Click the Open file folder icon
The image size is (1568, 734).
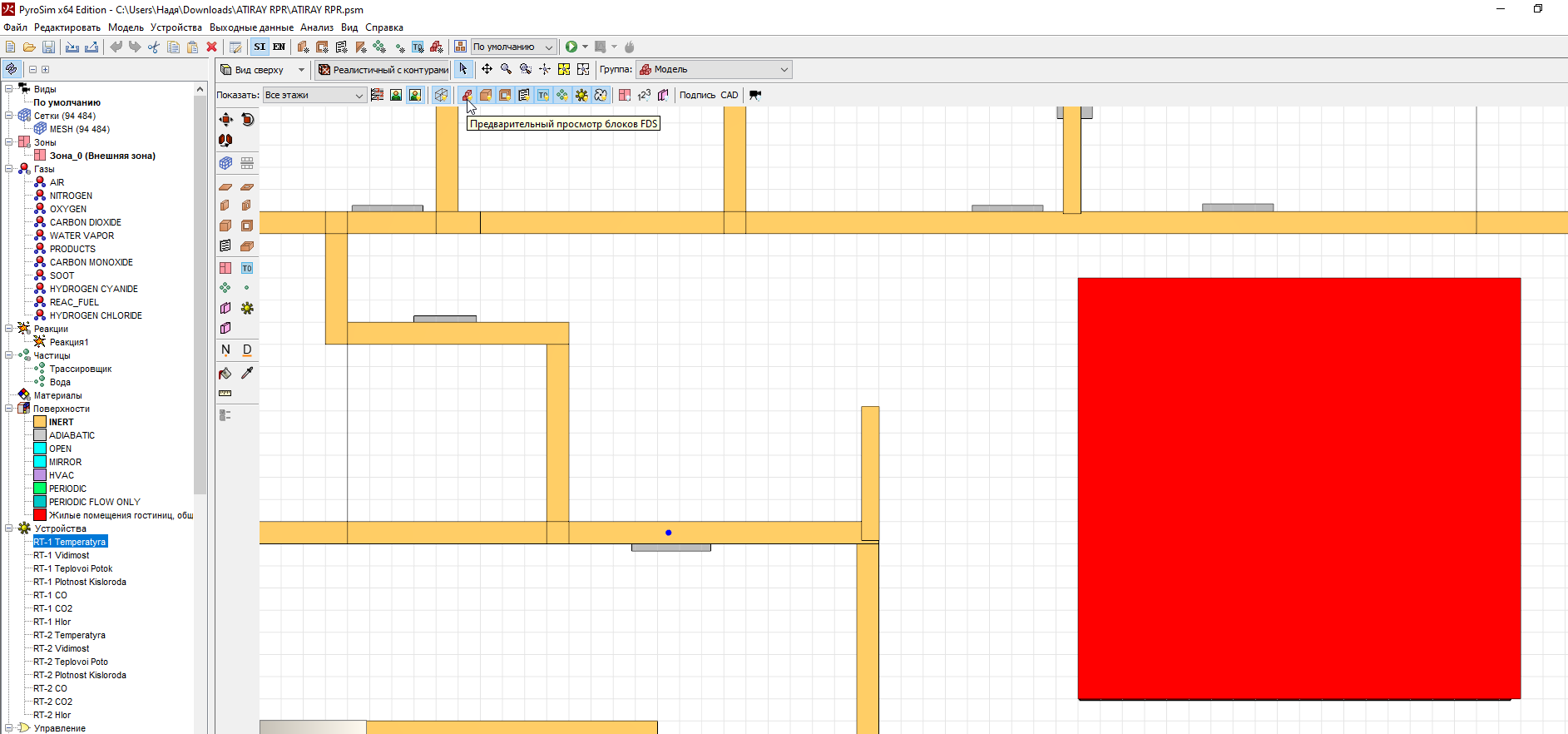tap(29, 47)
